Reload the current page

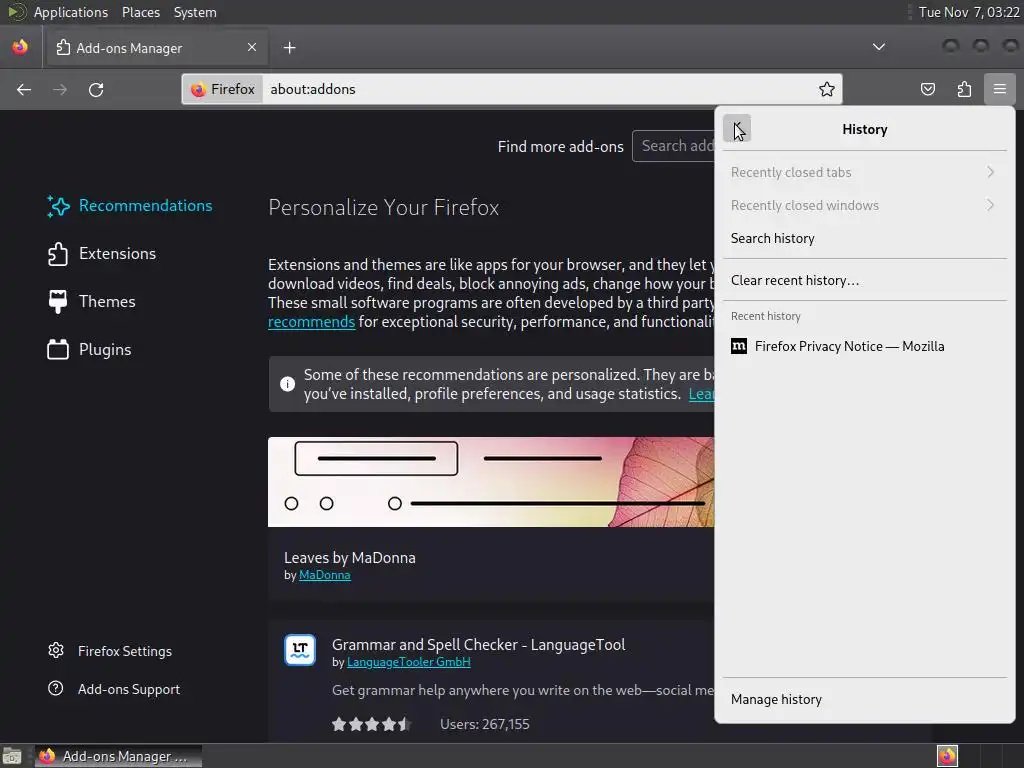pyautogui.click(x=96, y=89)
